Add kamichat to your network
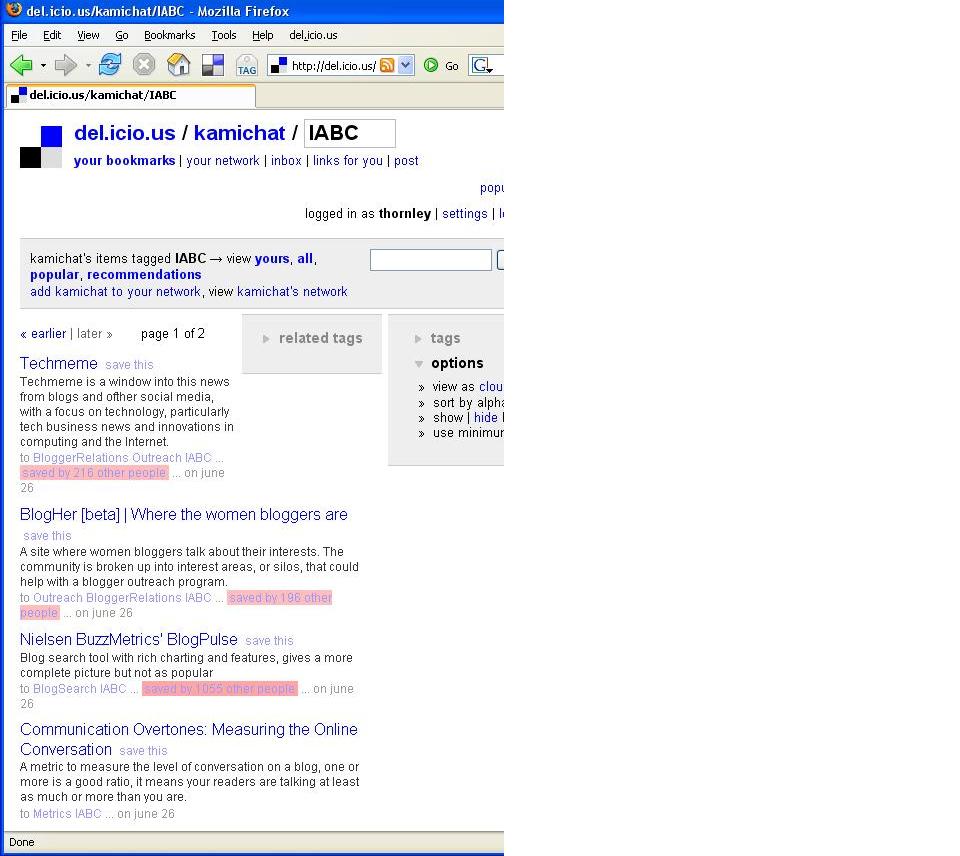This screenshot has width=960, height=856. pyautogui.click(x=115, y=291)
